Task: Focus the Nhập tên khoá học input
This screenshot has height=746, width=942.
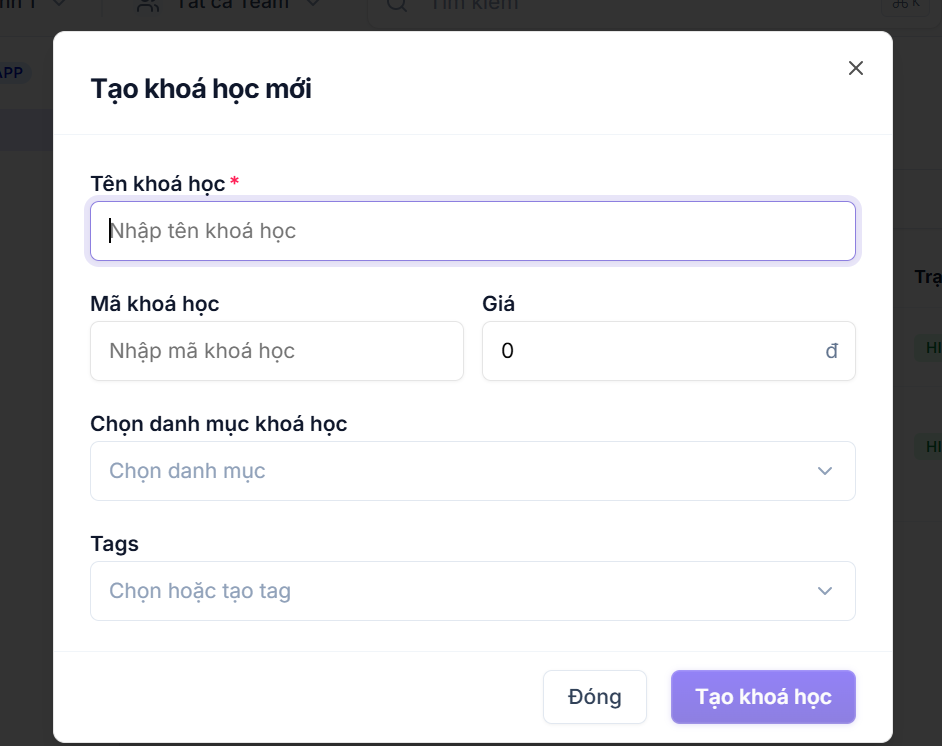Action: tap(473, 231)
